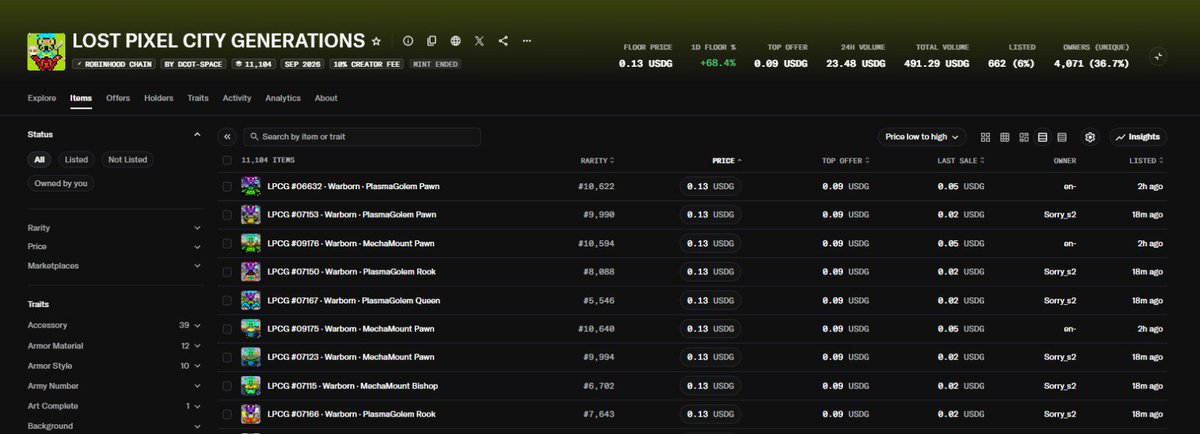The height and width of the screenshot is (434, 1200).
Task: Click the Insights button
Action: click(1138, 137)
